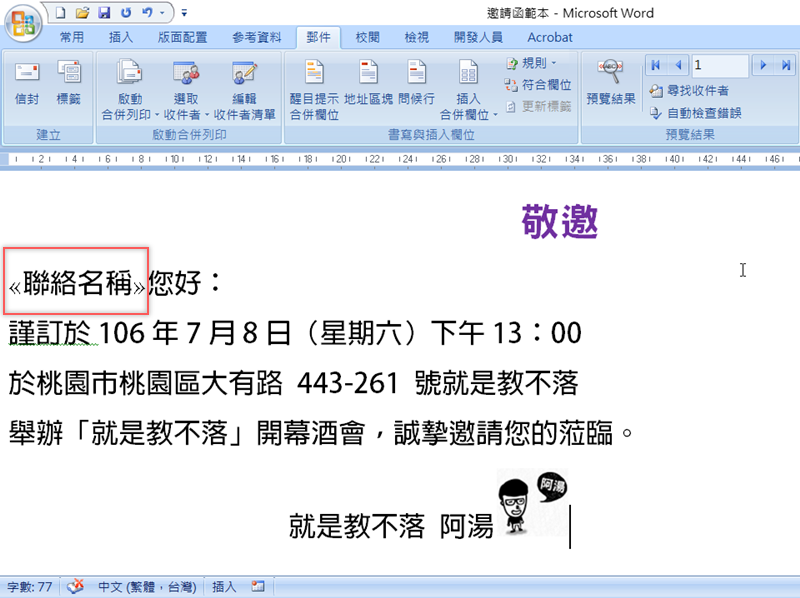Open the 開發人員 tab
The height and width of the screenshot is (598, 800).
click(478, 37)
